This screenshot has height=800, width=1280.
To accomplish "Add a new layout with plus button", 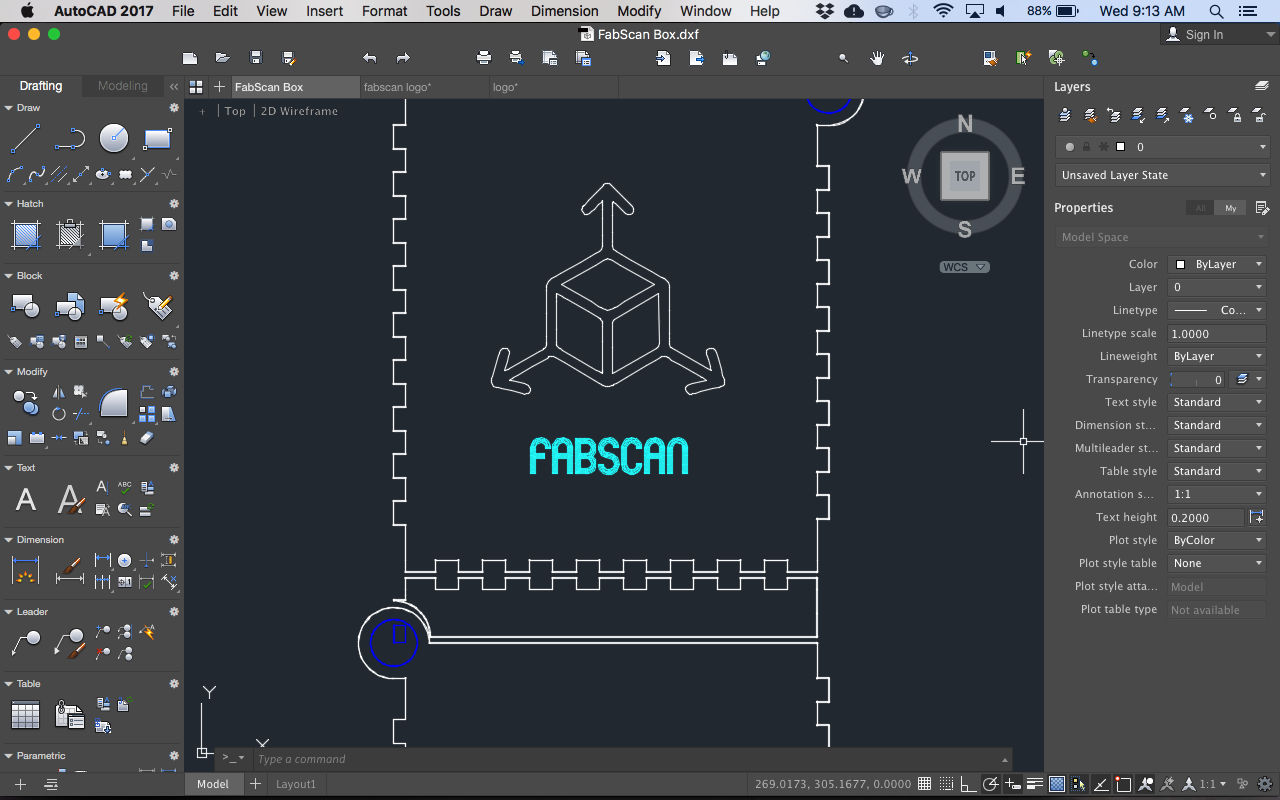I will pyautogui.click(x=254, y=784).
